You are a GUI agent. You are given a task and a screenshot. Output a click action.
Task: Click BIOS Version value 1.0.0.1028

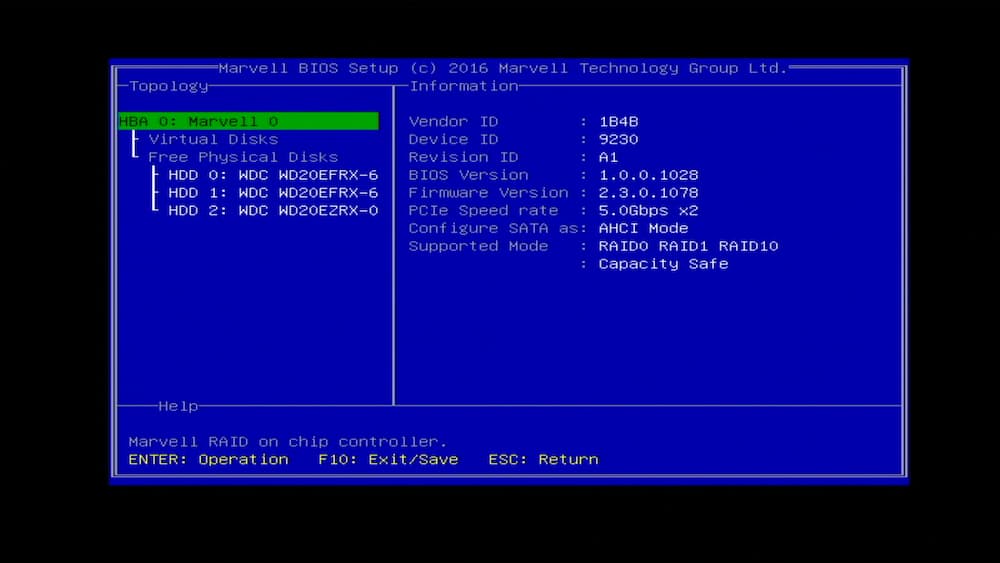click(648, 175)
